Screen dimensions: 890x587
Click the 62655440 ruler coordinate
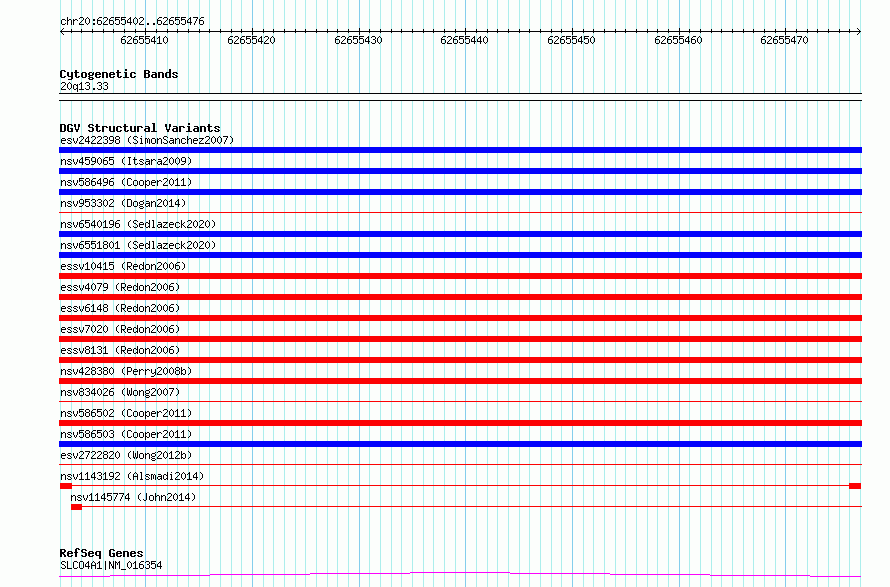[x=464, y=40]
